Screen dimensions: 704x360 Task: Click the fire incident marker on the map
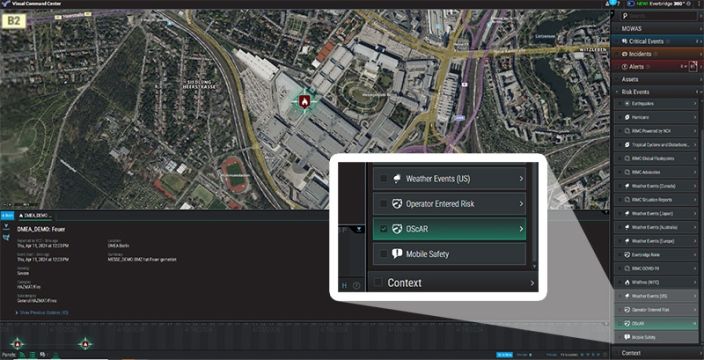tap(305, 101)
